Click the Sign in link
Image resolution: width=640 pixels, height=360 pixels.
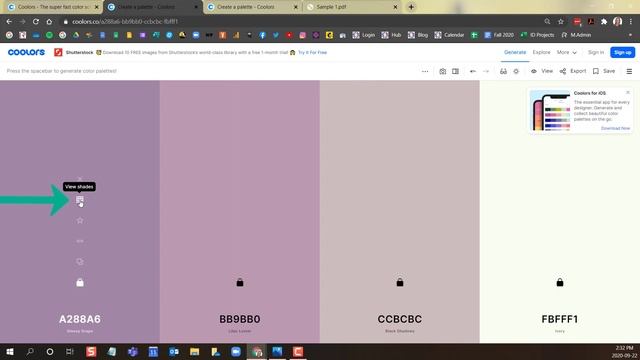coord(596,52)
